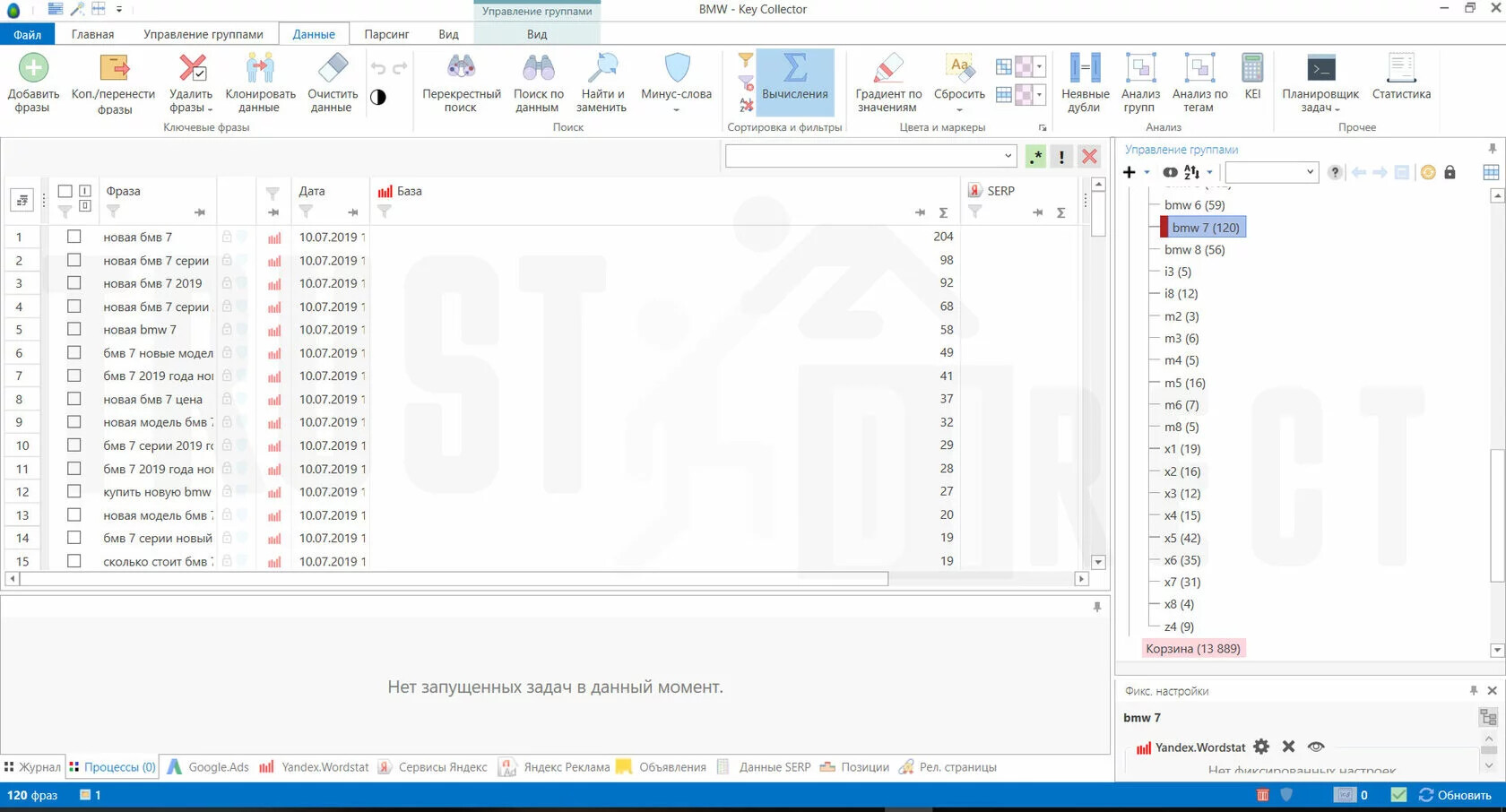Toggle the eye icon for Yandex.Wordstat settings

pyautogui.click(x=1316, y=747)
